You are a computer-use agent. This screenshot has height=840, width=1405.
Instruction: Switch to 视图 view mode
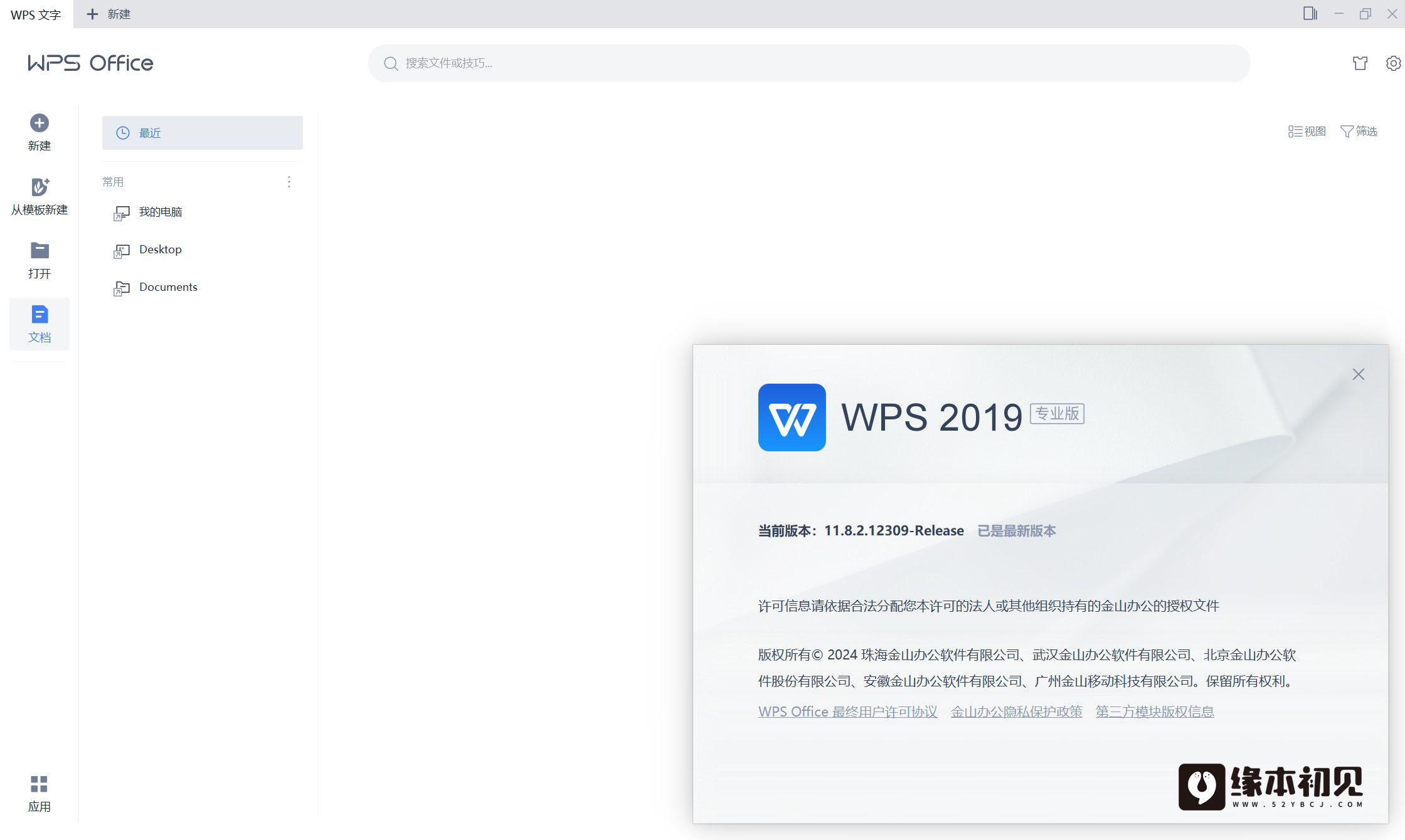tap(1307, 131)
